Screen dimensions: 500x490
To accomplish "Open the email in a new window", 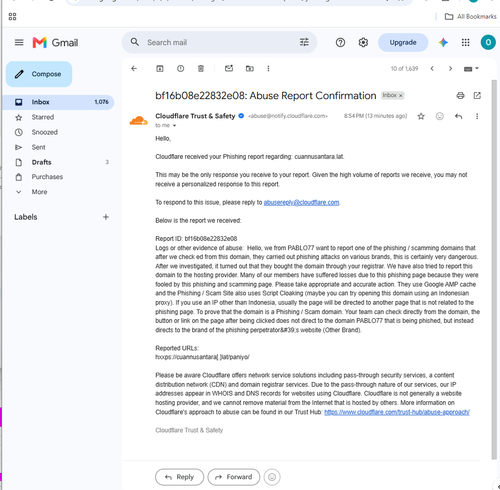I will click(x=477, y=96).
